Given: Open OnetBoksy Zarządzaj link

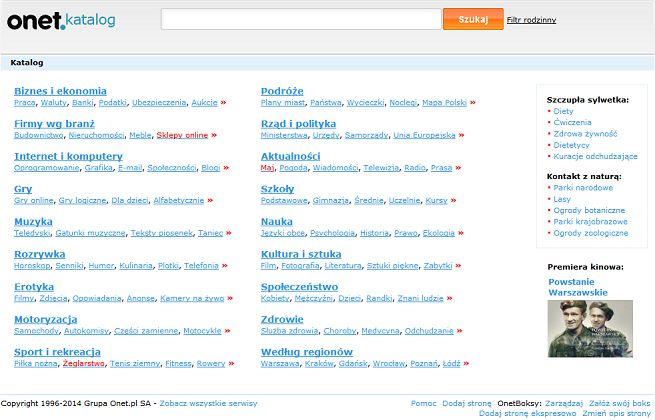Looking at the screenshot, I should pos(564,403).
